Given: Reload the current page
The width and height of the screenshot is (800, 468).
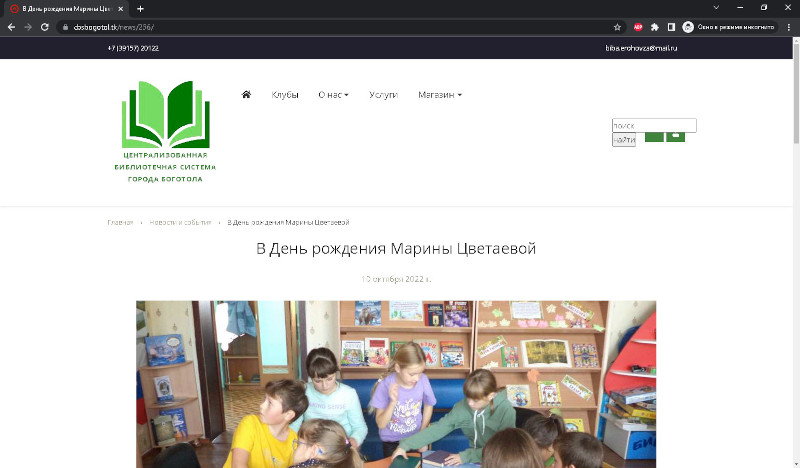Looking at the screenshot, I should (45, 27).
